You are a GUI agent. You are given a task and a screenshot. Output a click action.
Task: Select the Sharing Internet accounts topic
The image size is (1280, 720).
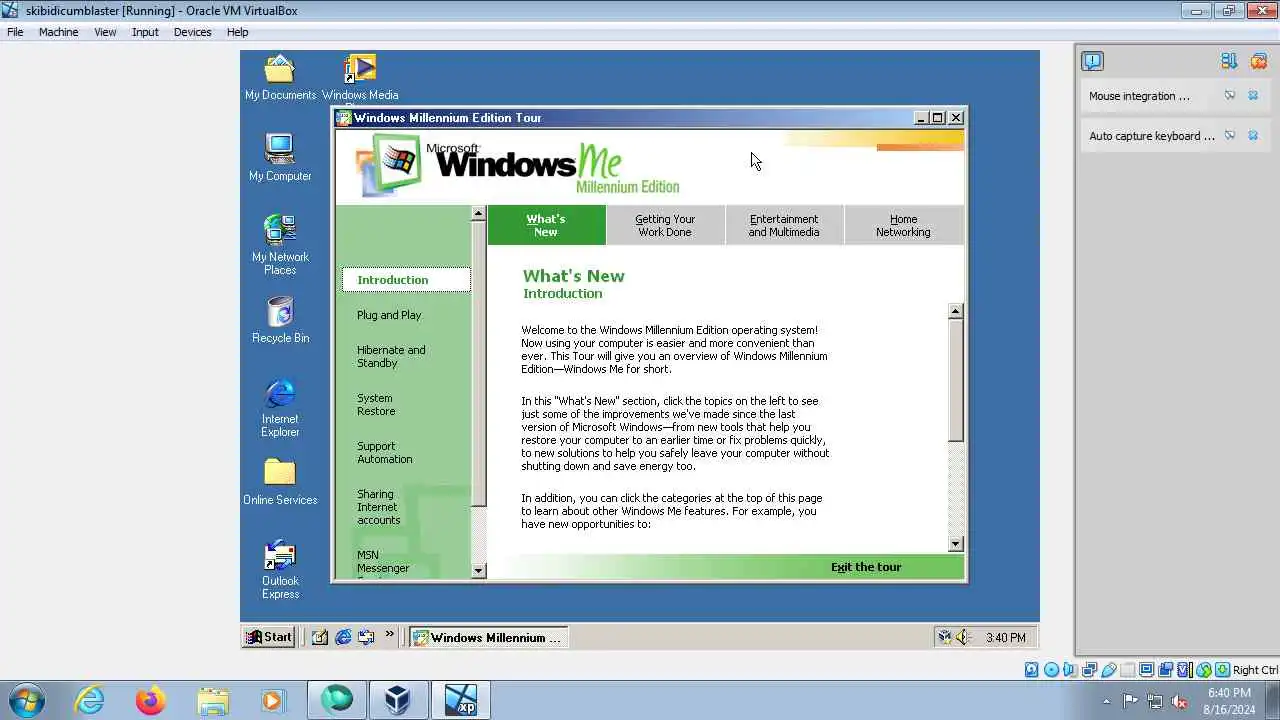coord(378,507)
